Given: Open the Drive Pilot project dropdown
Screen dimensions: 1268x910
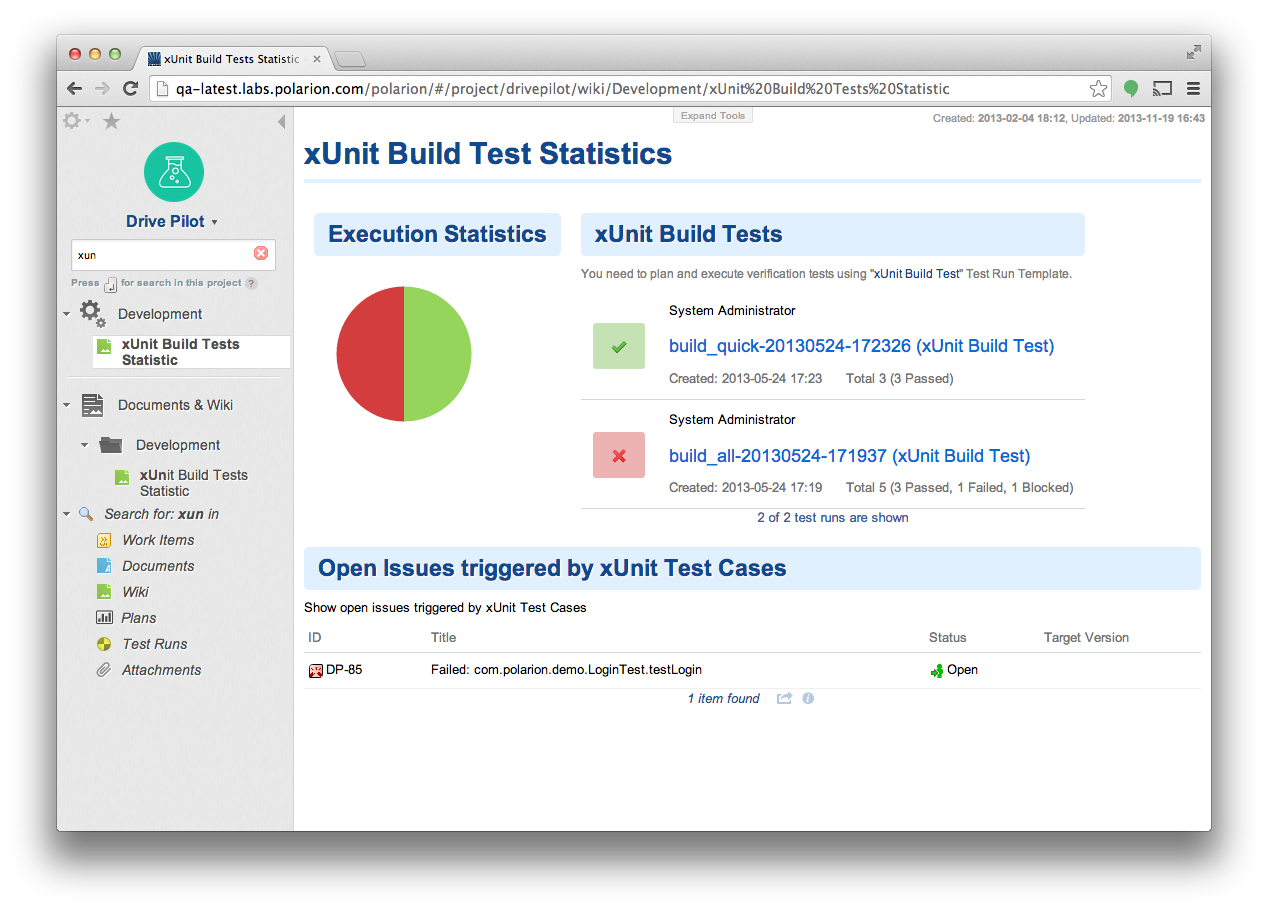Looking at the screenshot, I should [214, 223].
